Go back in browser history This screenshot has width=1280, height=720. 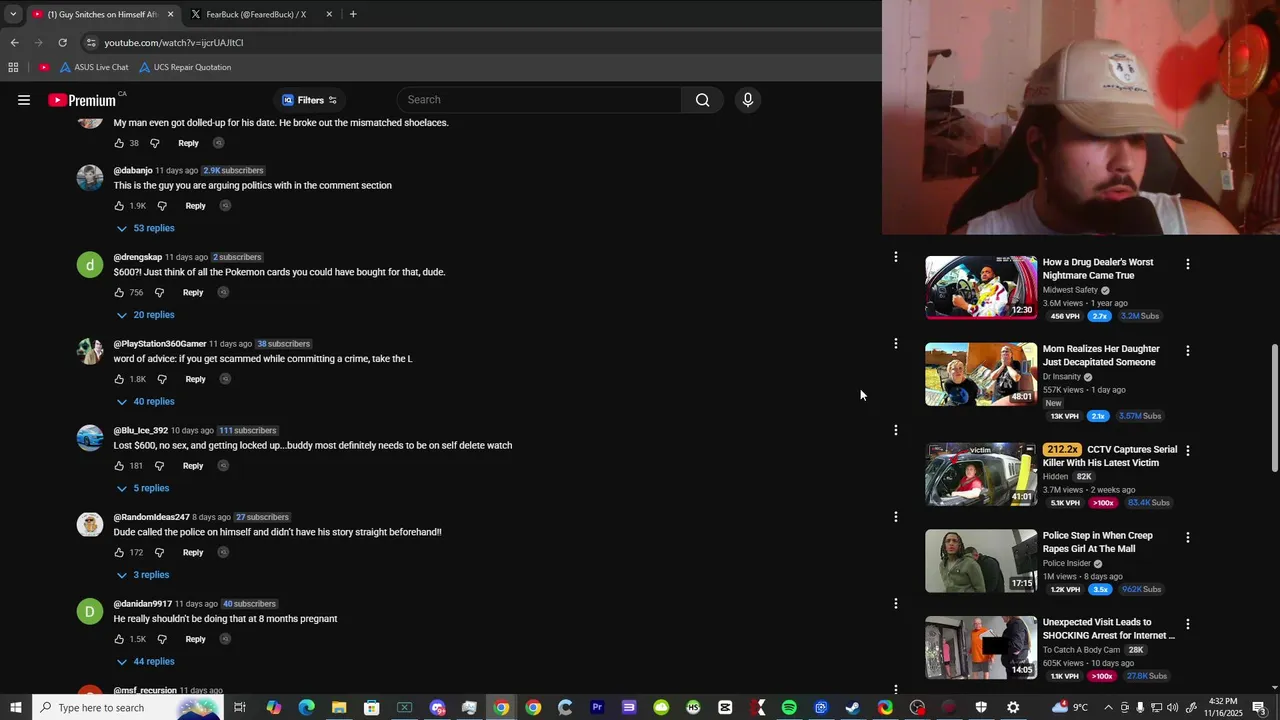pyautogui.click(x=14, y=43)
